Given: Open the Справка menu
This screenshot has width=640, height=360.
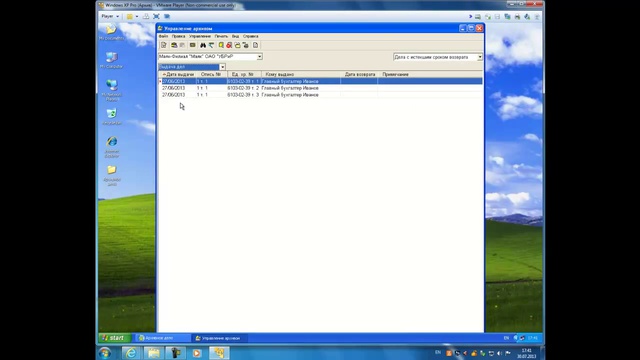Looking at the screenshot, I should [251, 36].
